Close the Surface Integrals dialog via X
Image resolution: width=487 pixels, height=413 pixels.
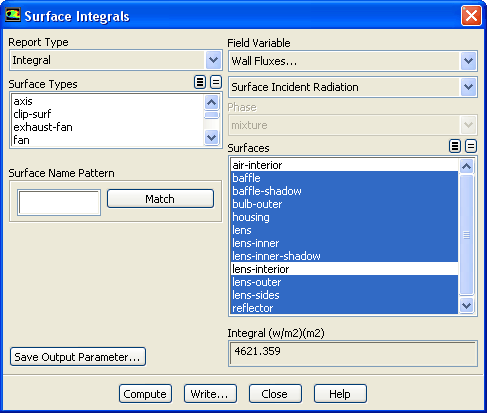pyautogui.click(x=471, y=16)
